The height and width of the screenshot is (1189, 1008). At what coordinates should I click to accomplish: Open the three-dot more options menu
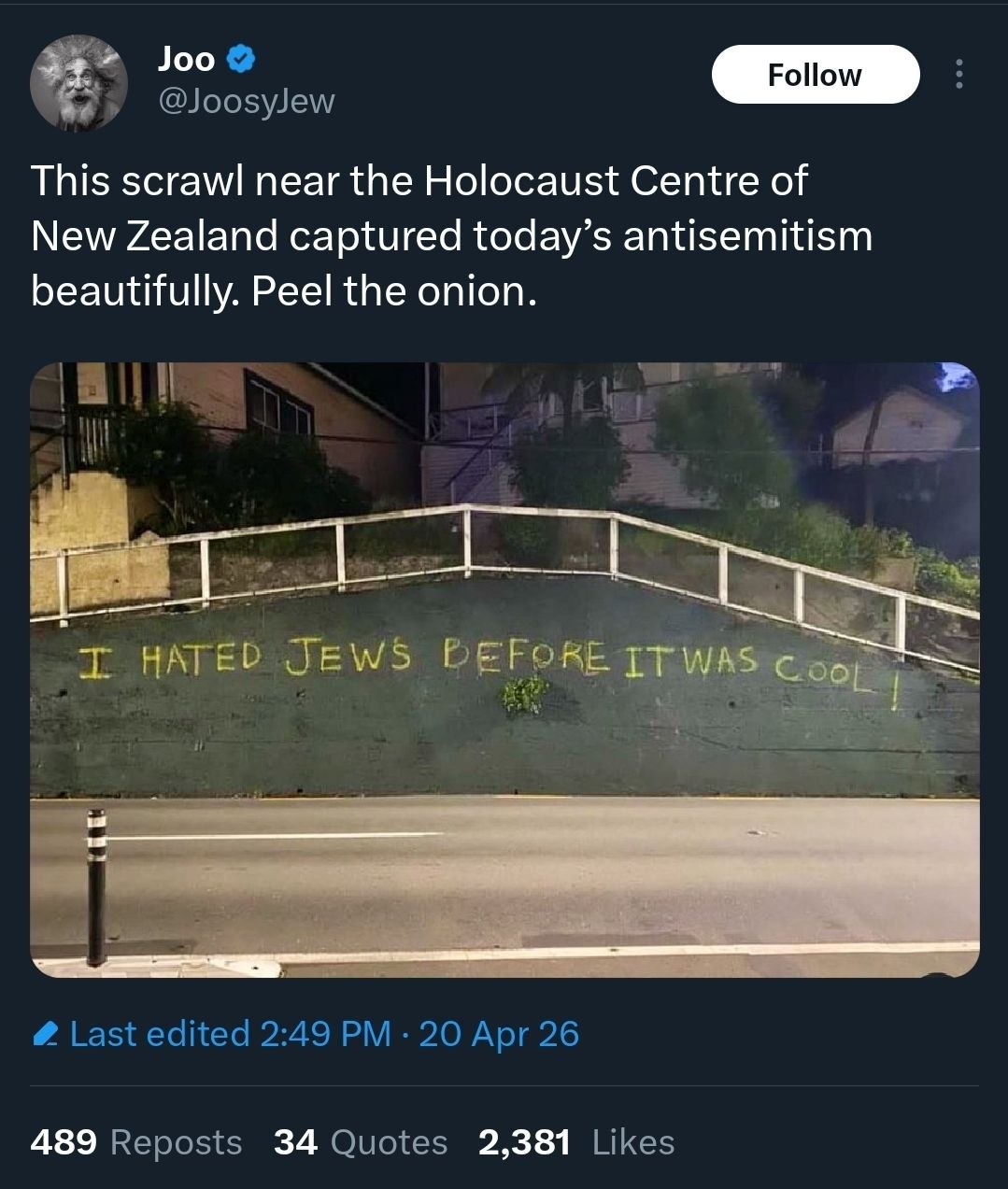958,75
